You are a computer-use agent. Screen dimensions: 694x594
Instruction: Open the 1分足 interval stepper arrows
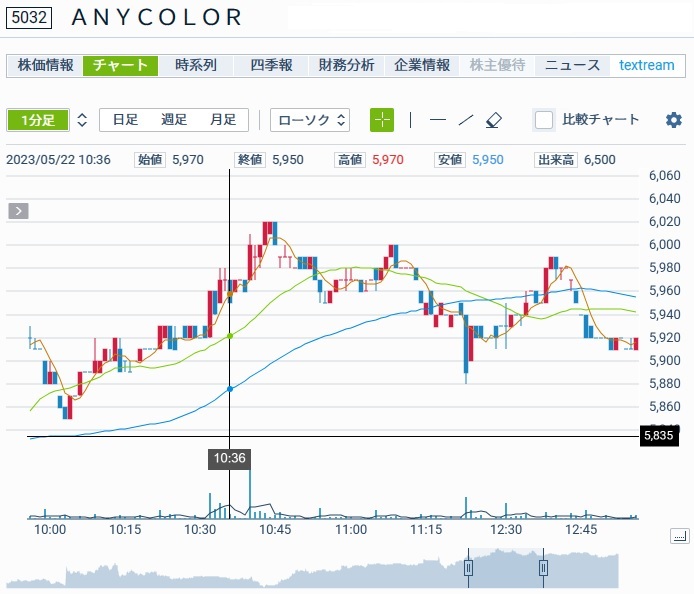tap(82, 120)
